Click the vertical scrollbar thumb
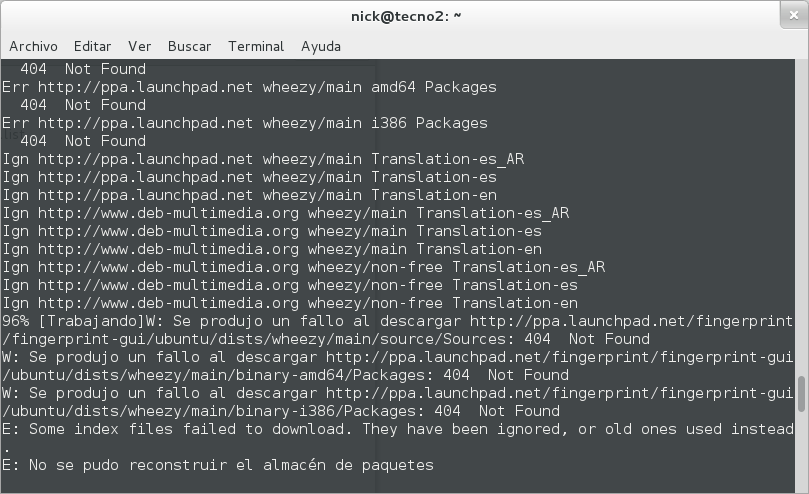Image resolution: width=809 pixels, height=494 pixels. pyautogui.click(x=801, y=394)
